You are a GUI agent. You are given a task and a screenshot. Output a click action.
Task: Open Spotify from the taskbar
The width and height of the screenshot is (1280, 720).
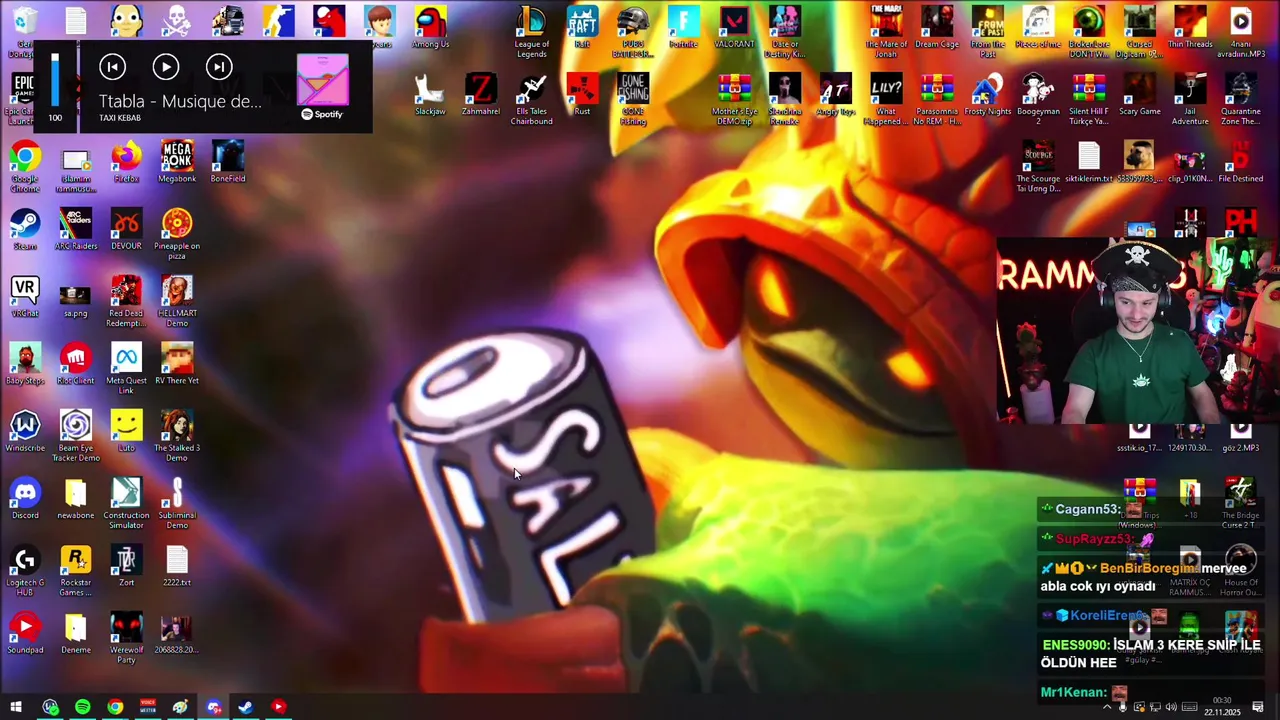[x=83, y=707]
